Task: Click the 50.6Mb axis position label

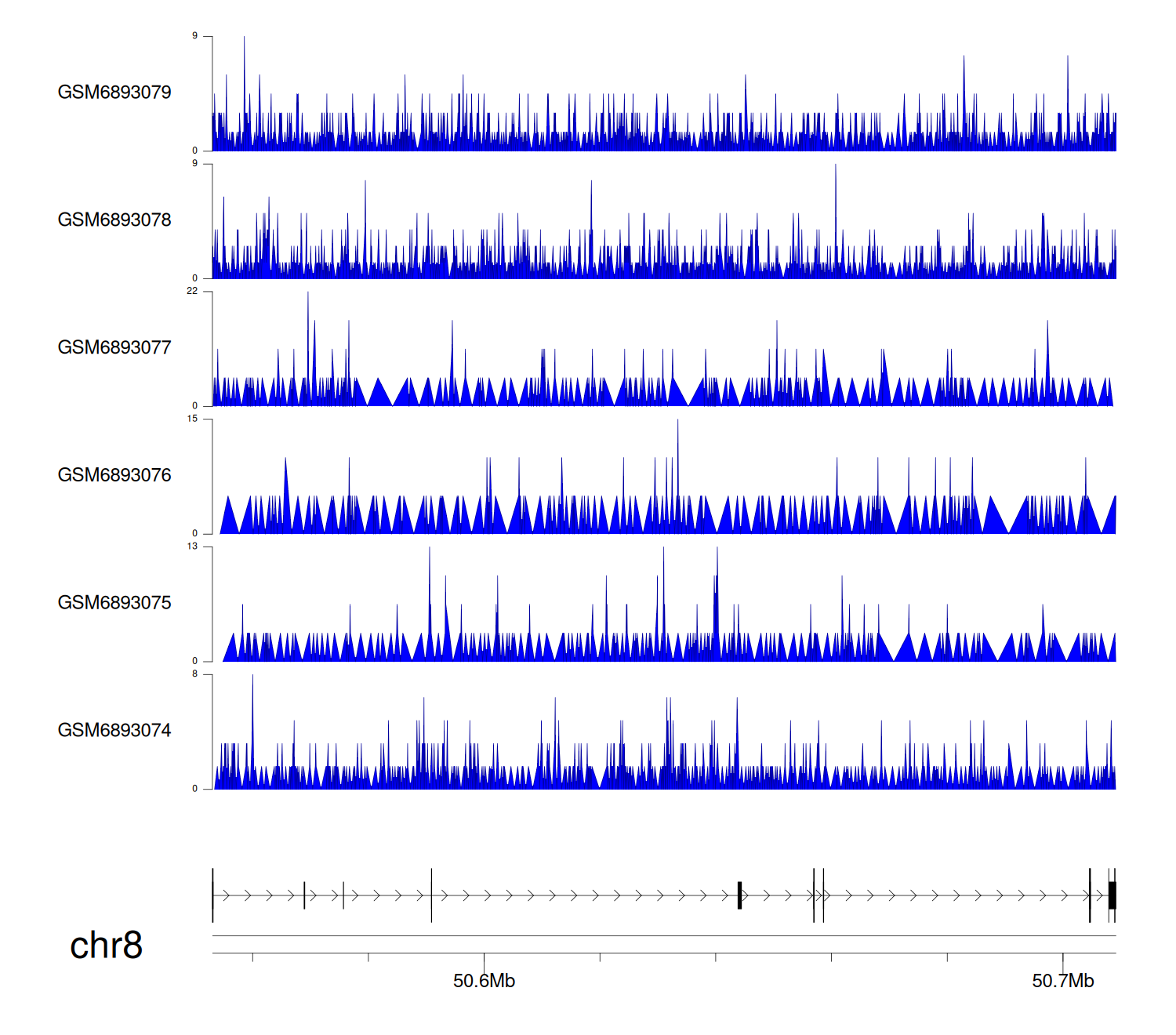Action: tap(484, 982)
